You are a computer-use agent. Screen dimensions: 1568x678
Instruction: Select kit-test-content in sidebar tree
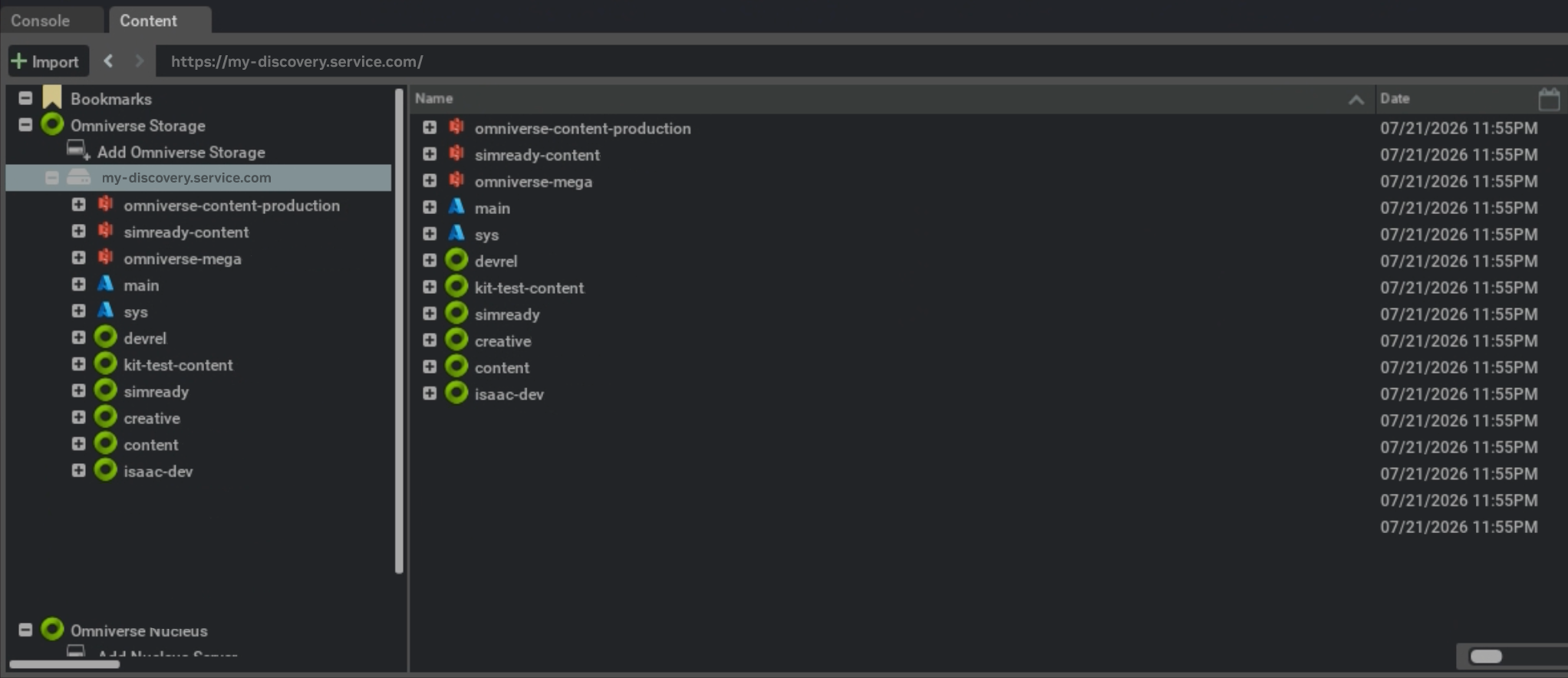coord(178,365)
